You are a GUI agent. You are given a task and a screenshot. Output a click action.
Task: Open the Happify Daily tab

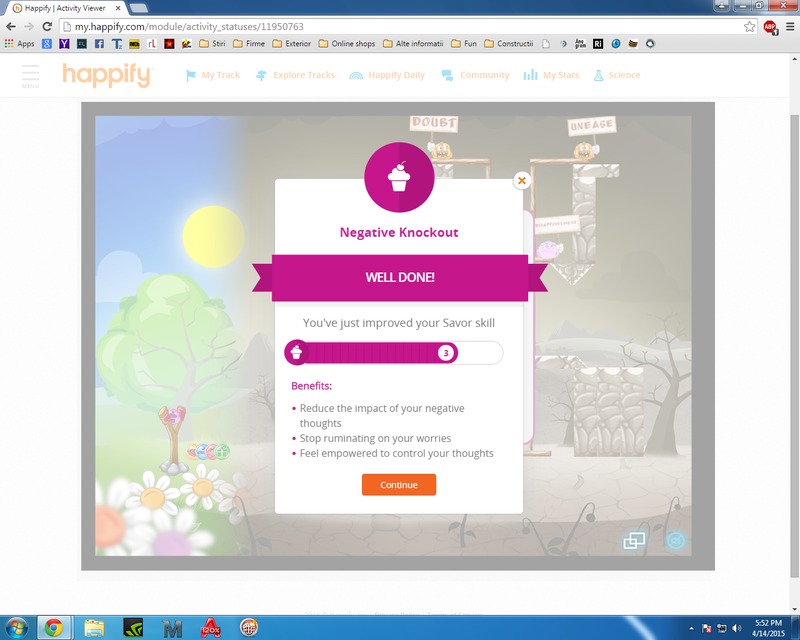click(387, 75)
